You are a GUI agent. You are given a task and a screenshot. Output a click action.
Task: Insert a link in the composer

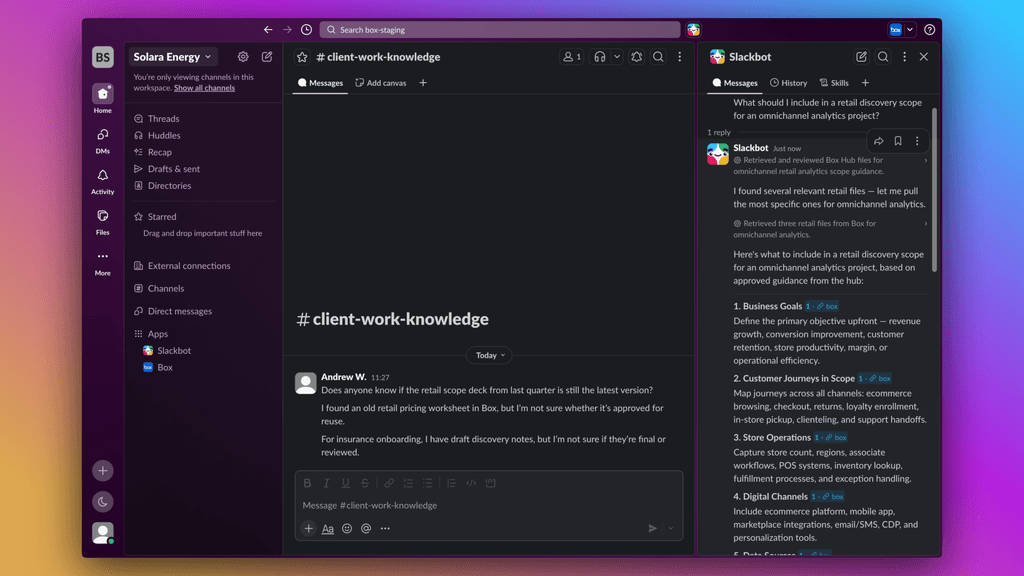point(389,483)
